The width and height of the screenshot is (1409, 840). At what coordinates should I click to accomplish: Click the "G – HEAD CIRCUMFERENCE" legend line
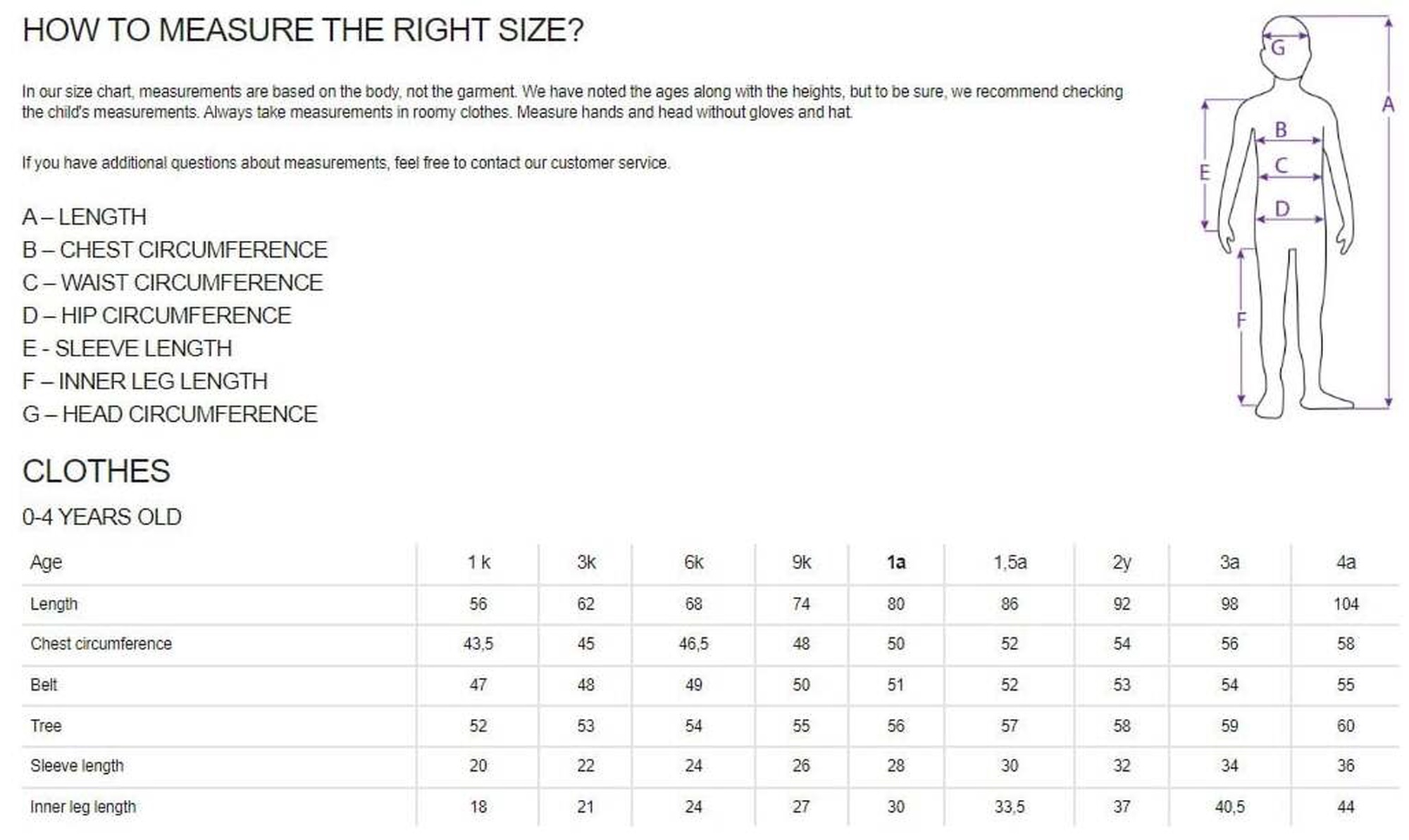tap(170, 414)
